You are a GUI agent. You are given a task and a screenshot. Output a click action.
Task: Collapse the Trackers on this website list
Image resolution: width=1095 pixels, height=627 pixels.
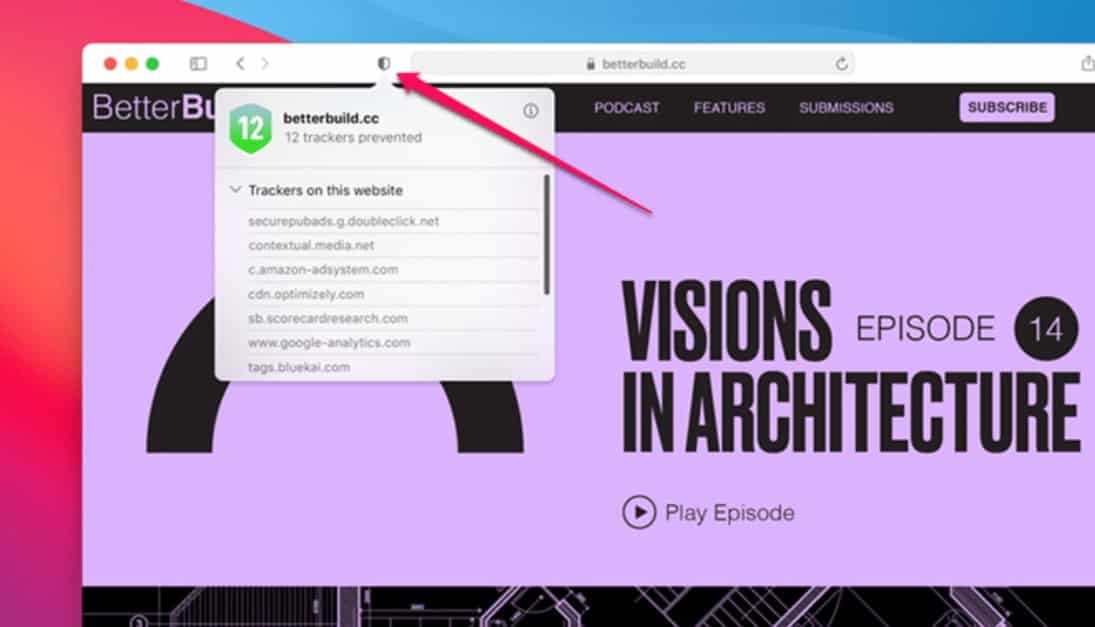pyautogui.click(x=235, y=190)
